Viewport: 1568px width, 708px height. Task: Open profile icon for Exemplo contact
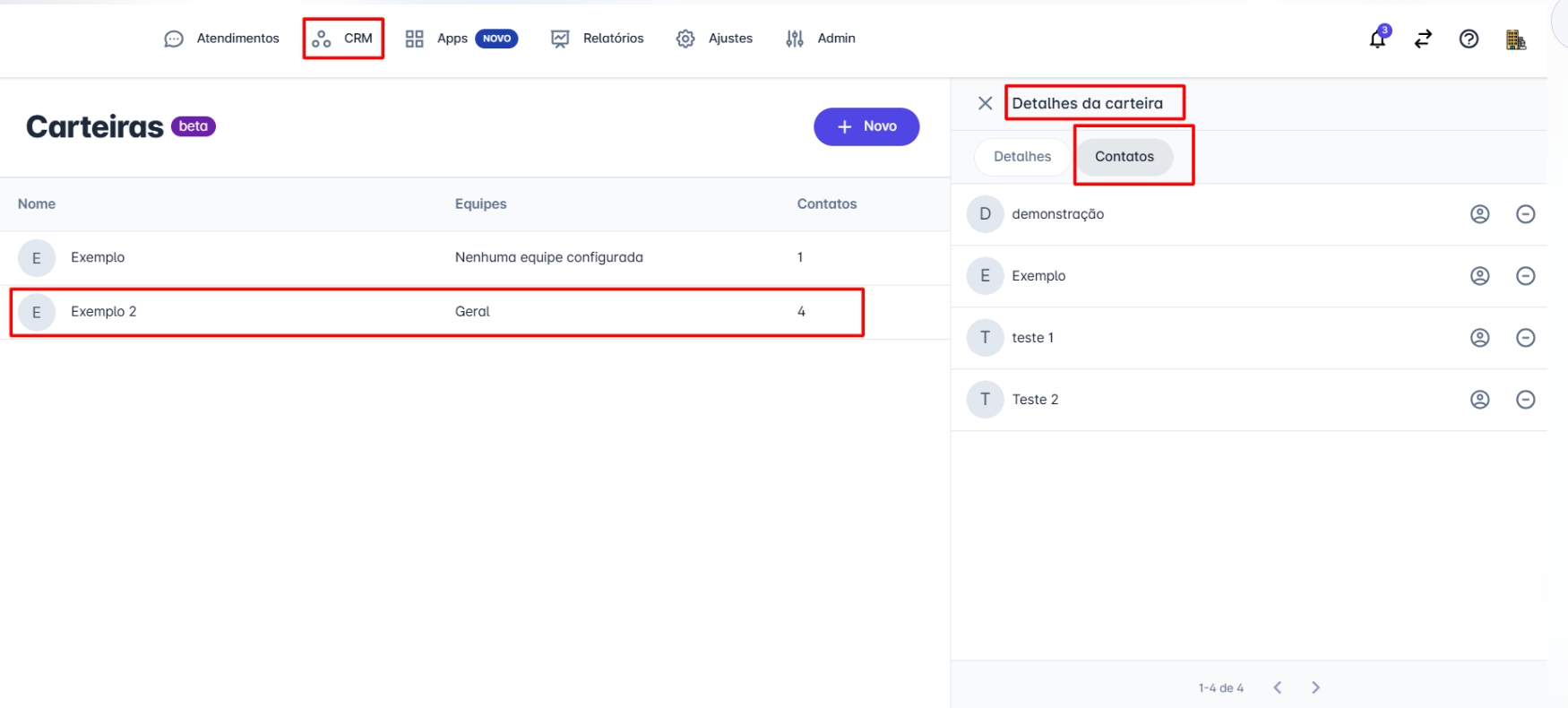click(1479, 276)
